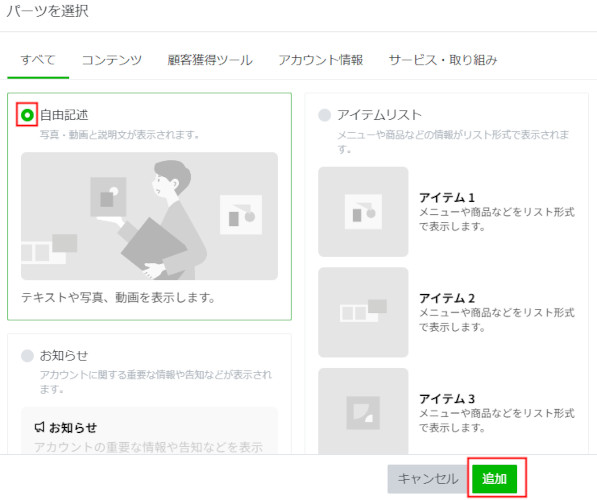Switch to the アカウント情報 tab
This screenshot has width=597, height=500.
tap(321, 60)
